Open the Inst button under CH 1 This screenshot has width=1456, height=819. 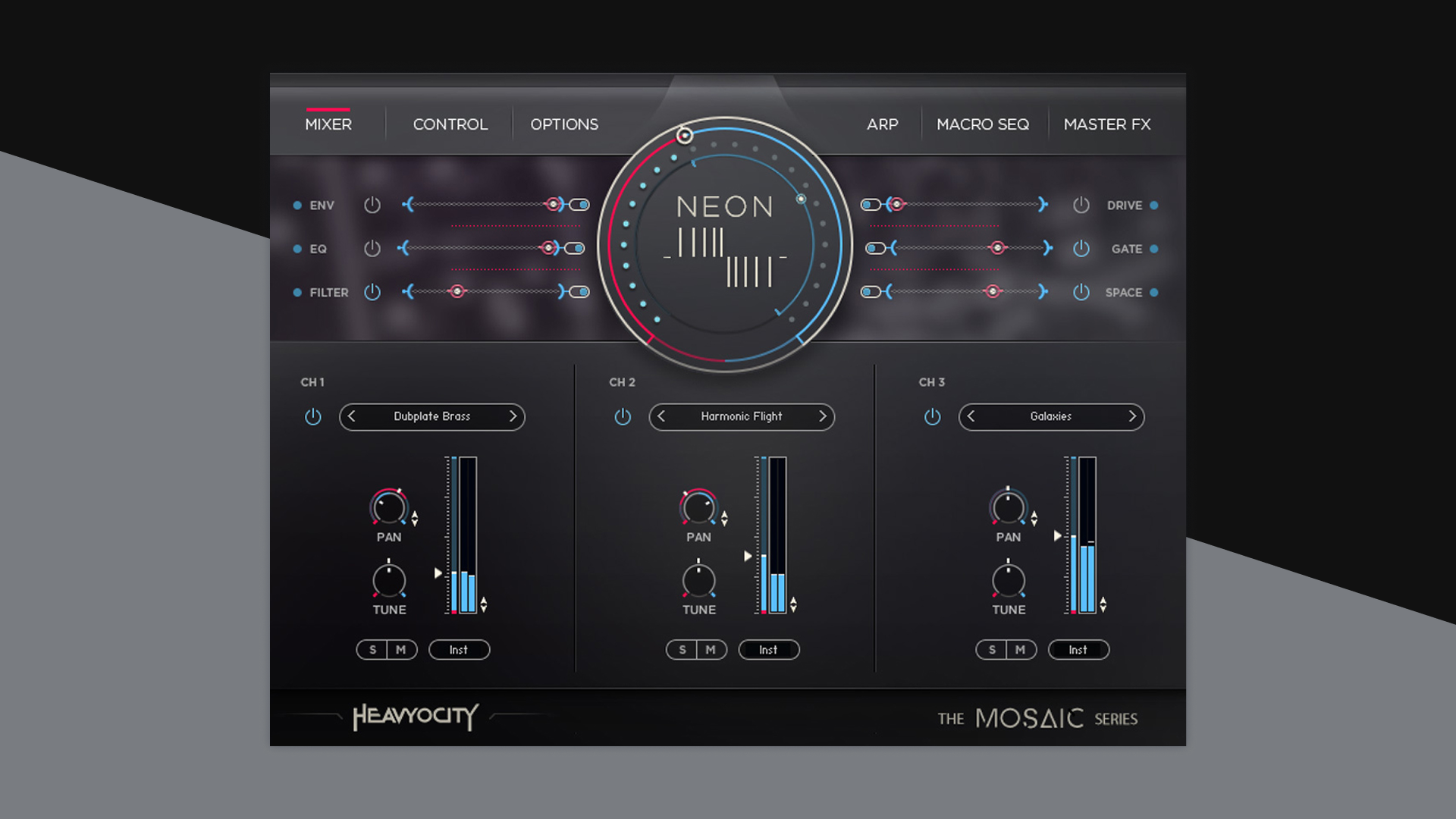pos(459,649)
